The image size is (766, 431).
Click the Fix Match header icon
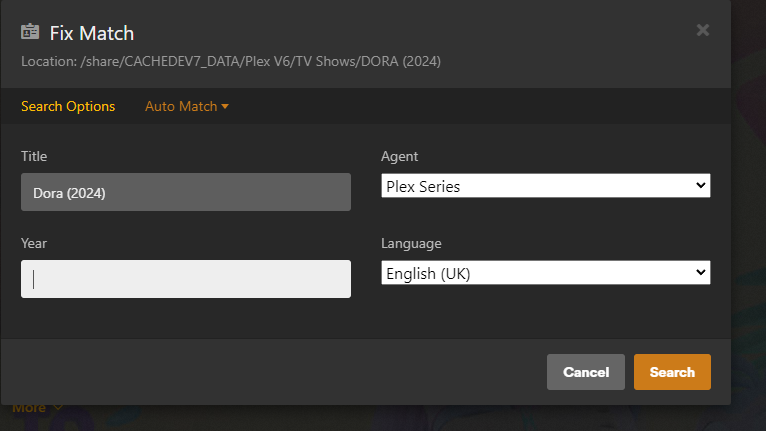pos(30,32)
